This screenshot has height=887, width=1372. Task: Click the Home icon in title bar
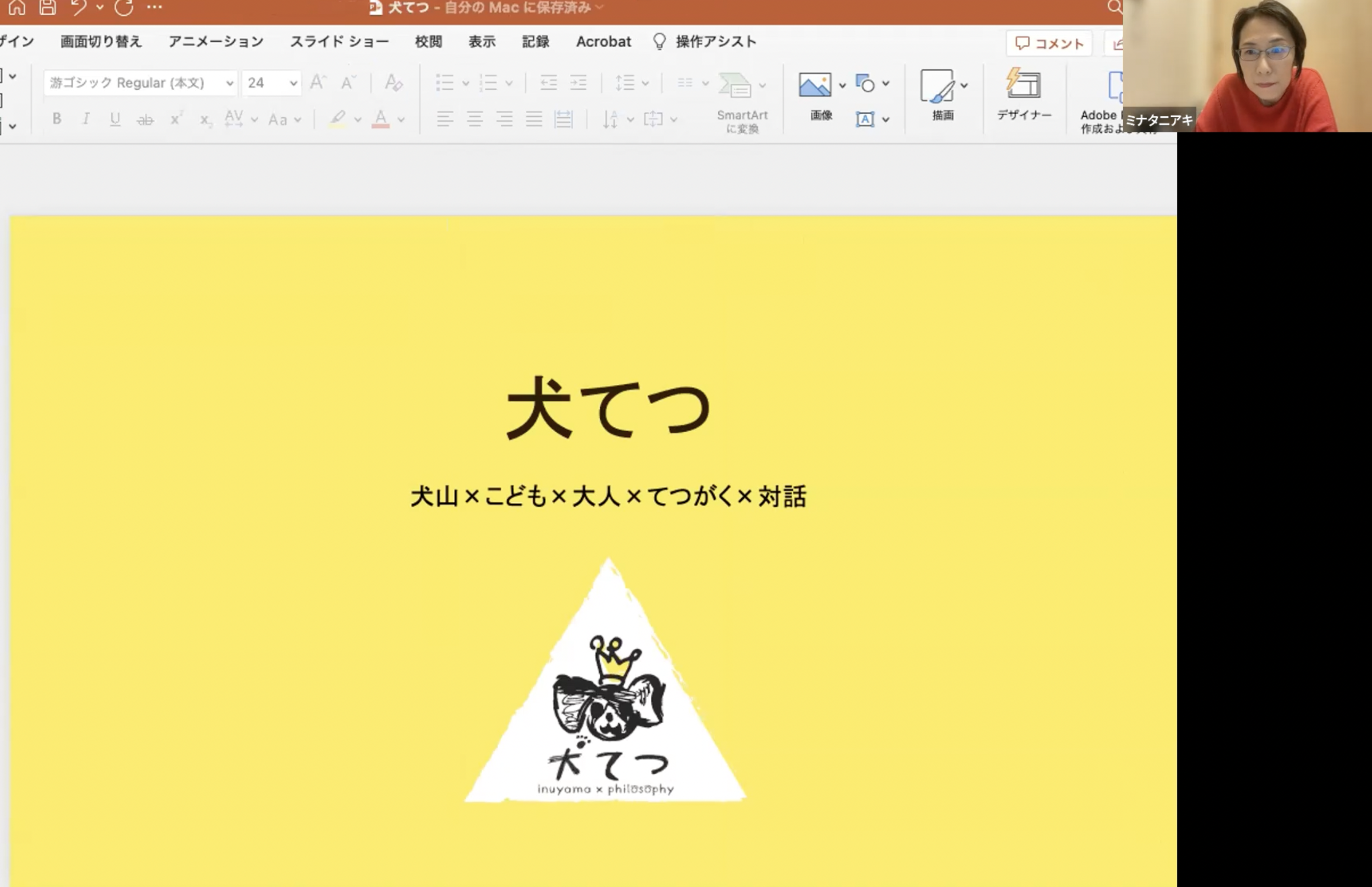point(17,7)
